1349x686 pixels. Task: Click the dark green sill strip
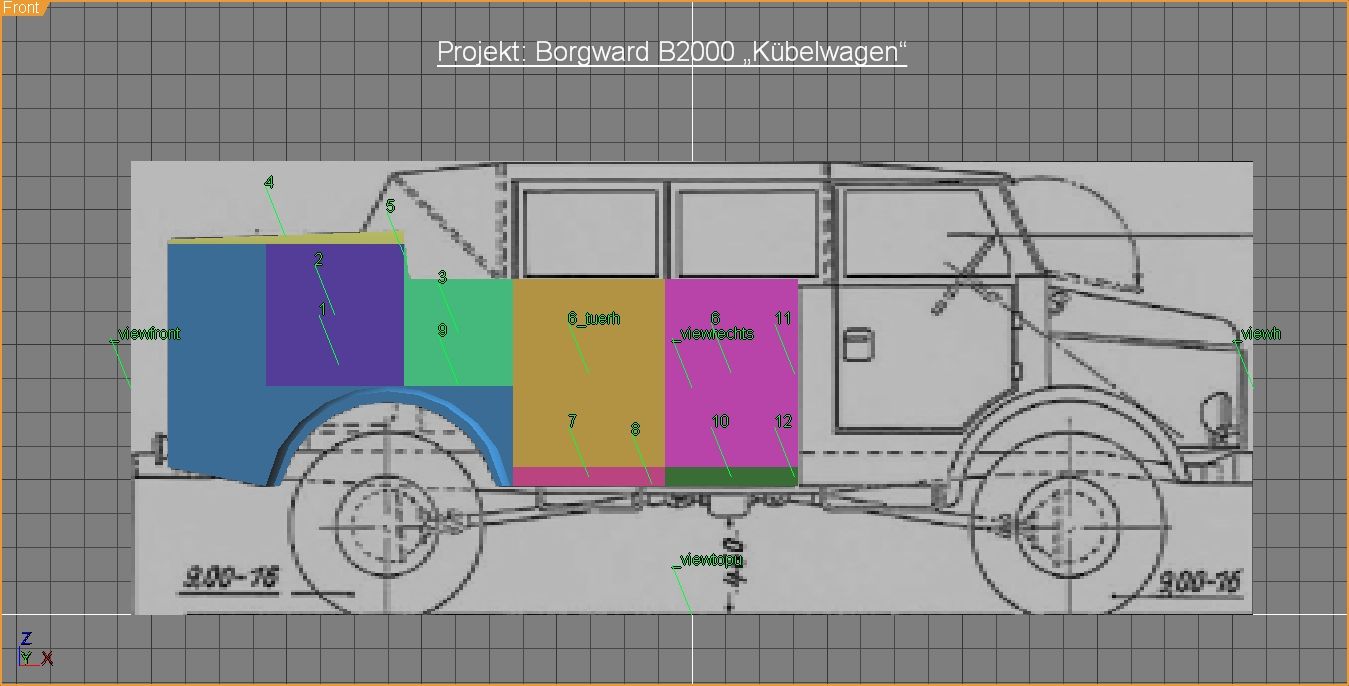(x=731, y=476)
